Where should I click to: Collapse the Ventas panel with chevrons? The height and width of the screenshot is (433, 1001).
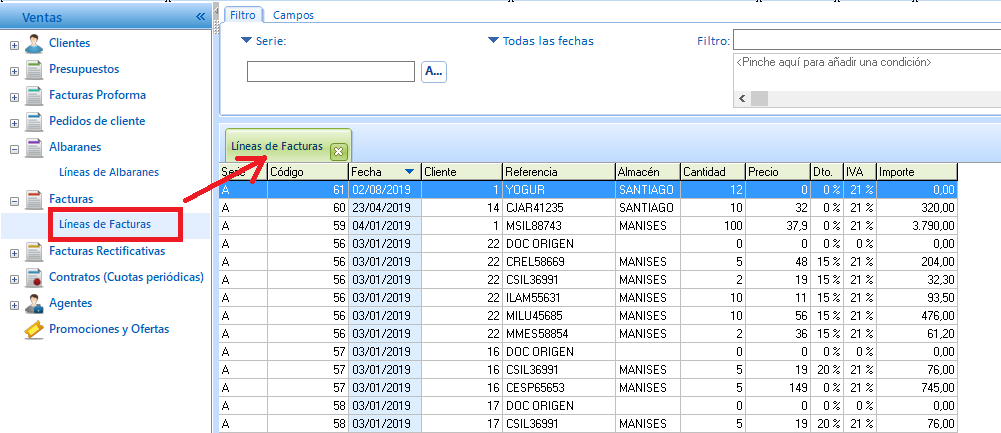coord(200,17)
